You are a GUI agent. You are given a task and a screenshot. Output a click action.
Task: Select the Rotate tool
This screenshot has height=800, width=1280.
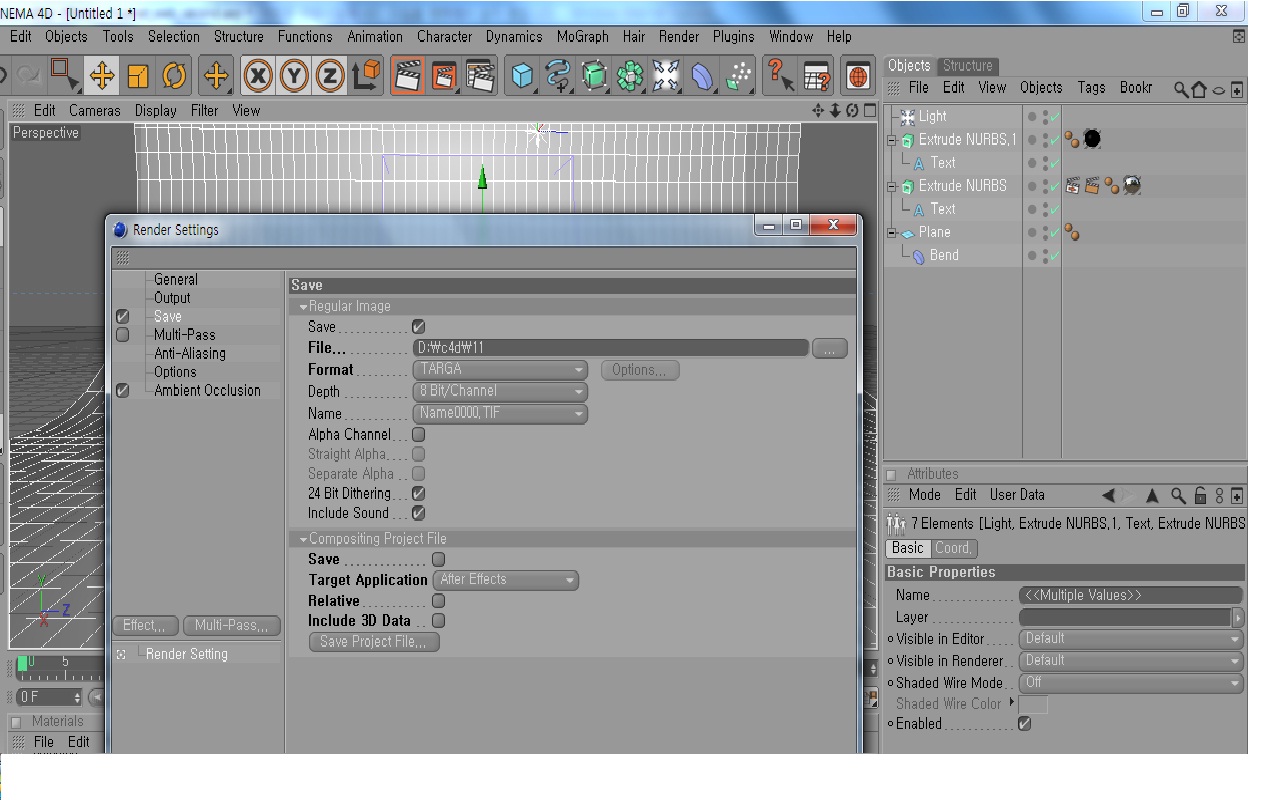pos(175,76)
